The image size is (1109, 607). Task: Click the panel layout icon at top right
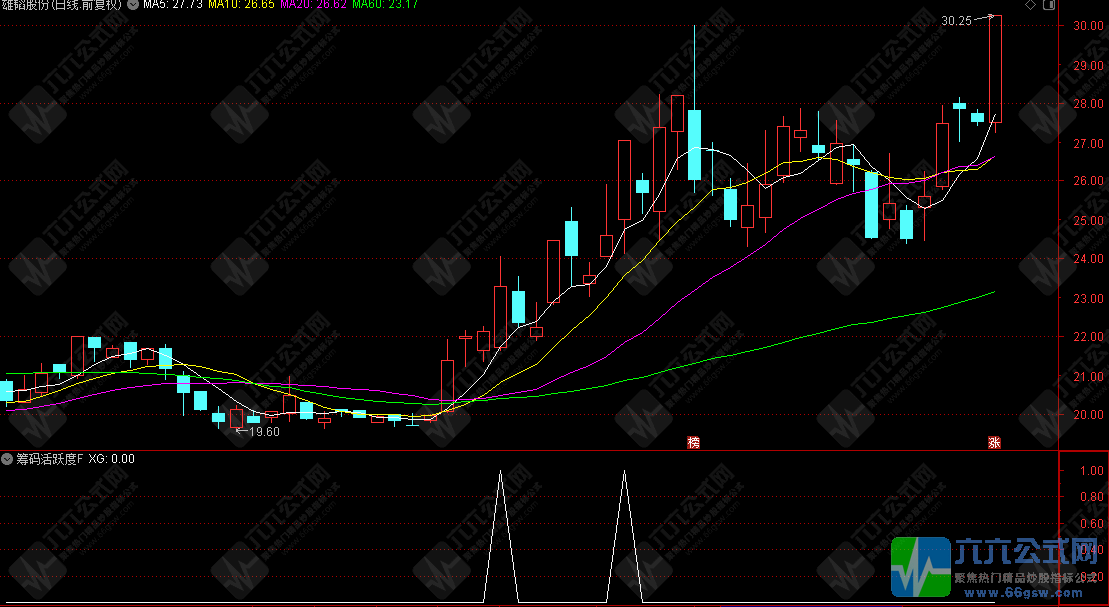[x=1048, y=5]
